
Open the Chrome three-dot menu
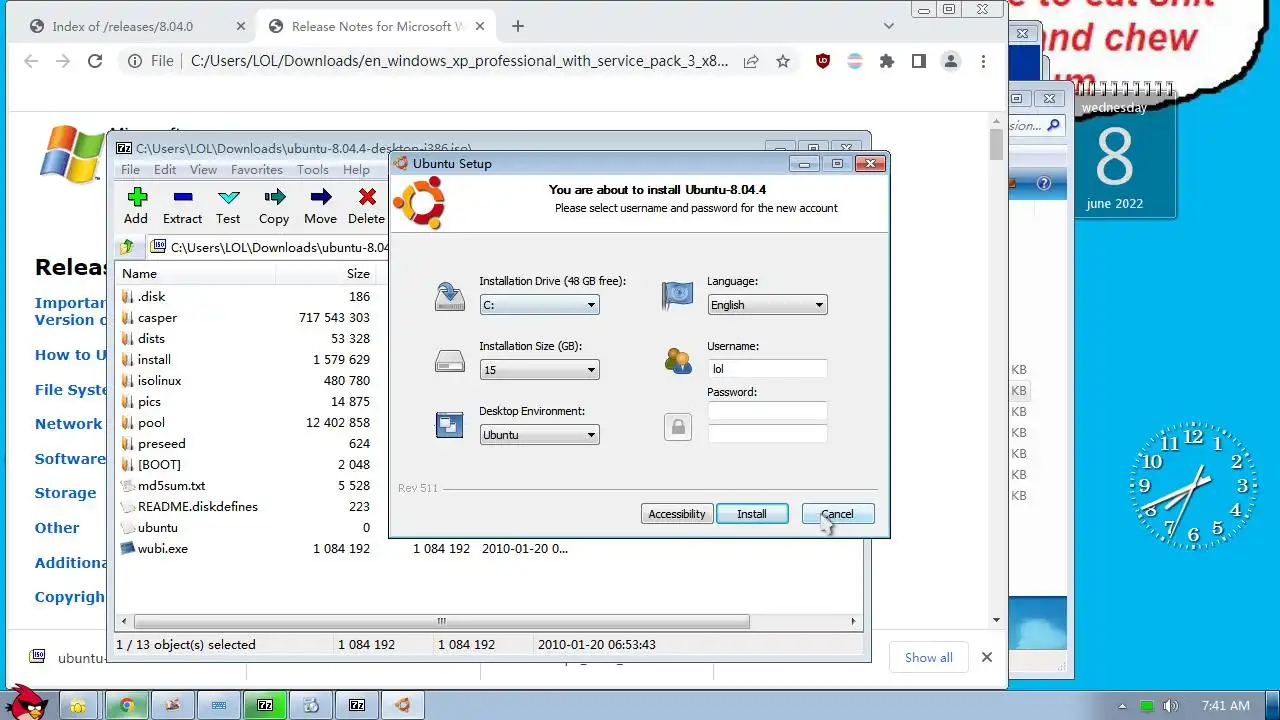pyautogui.click(x=983, y=61)
